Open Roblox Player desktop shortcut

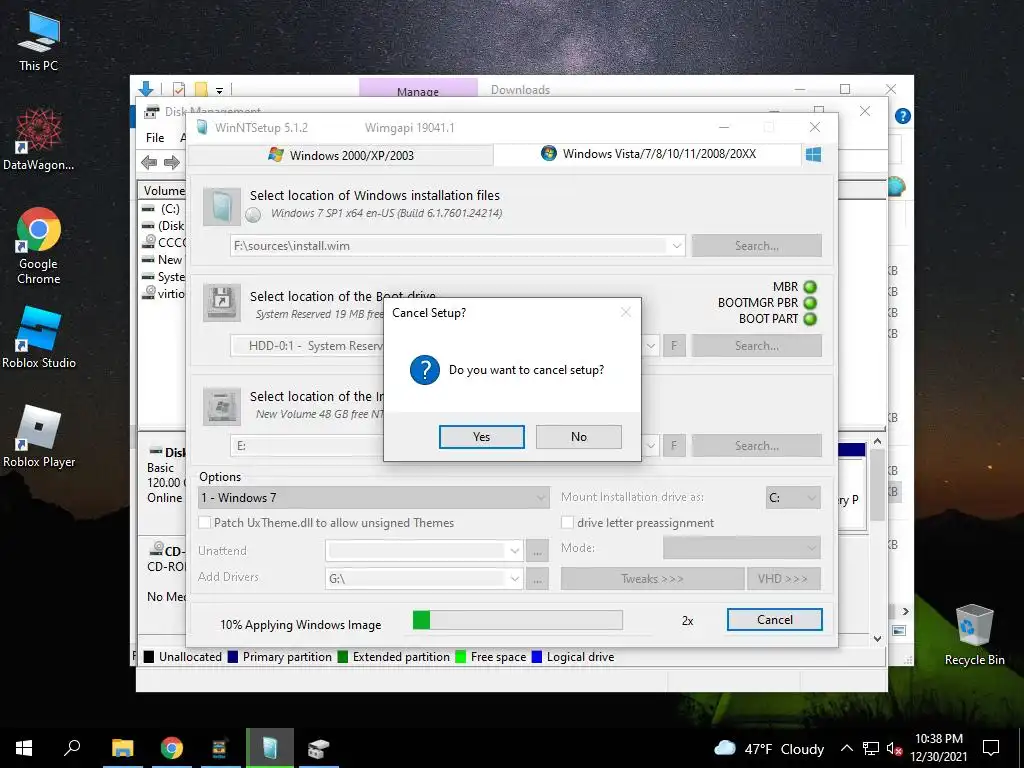(39, 437)
